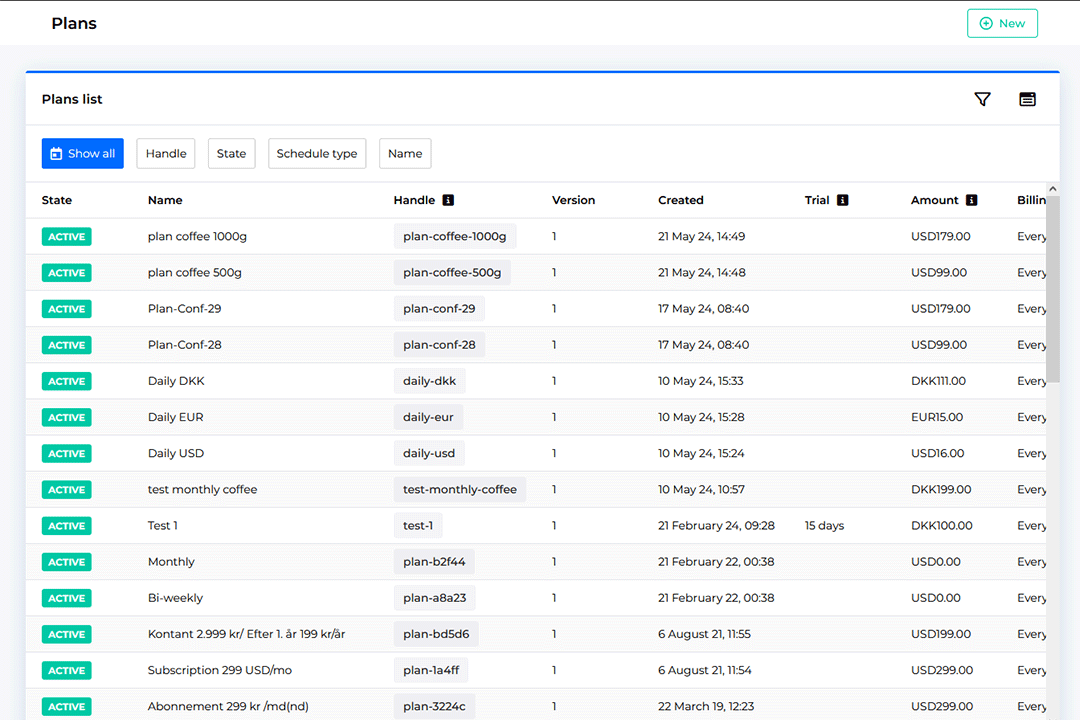Open Subscription 299 USD/mo plan

(x=220, y=670)
